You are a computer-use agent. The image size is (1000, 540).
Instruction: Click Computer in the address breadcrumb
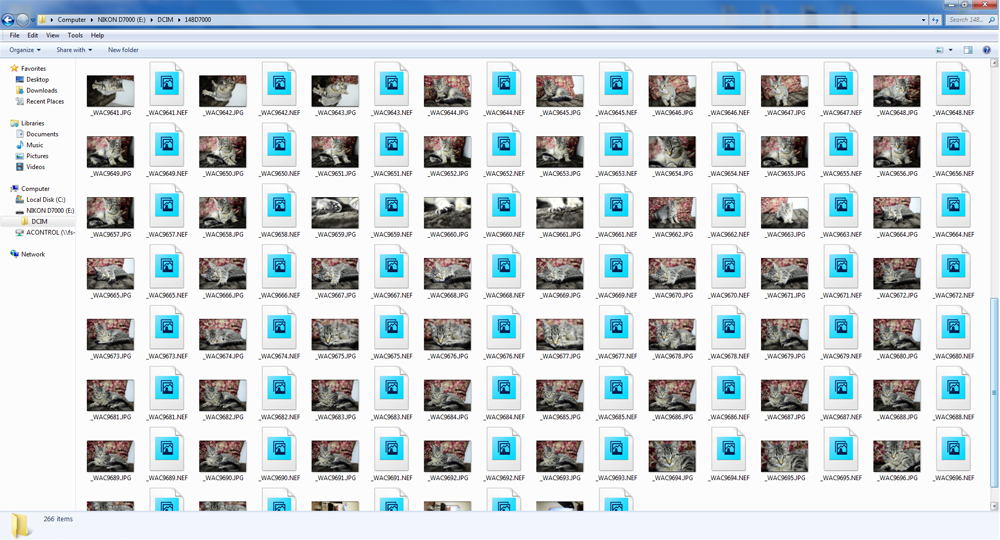[x=71, y=20]
